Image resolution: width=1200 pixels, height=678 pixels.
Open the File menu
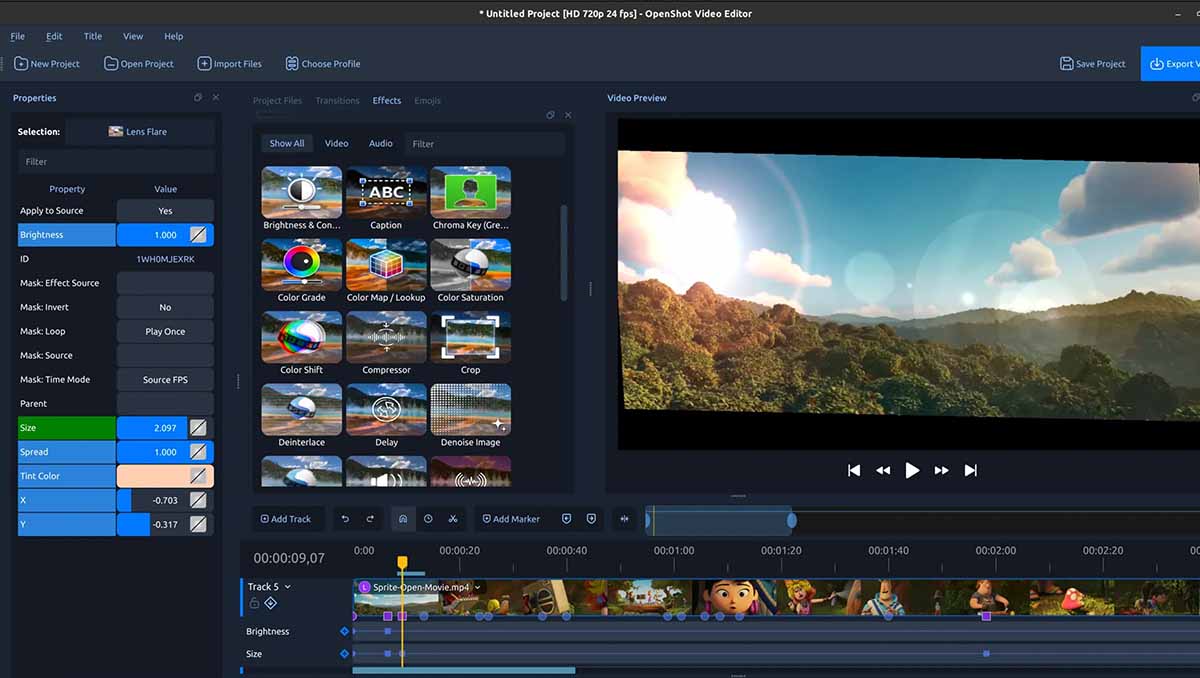(17, 36)
